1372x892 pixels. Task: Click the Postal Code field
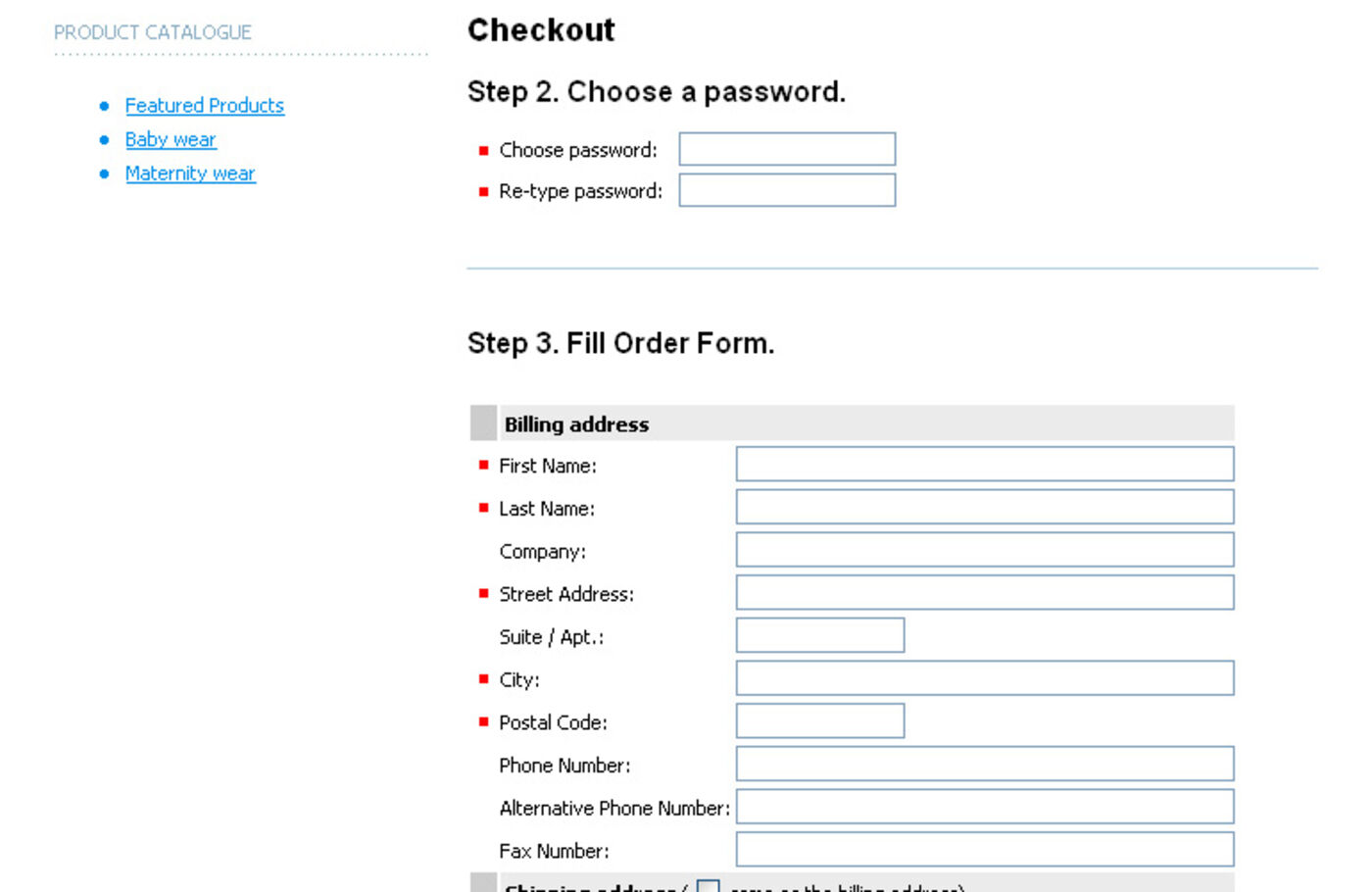(819, 721)
